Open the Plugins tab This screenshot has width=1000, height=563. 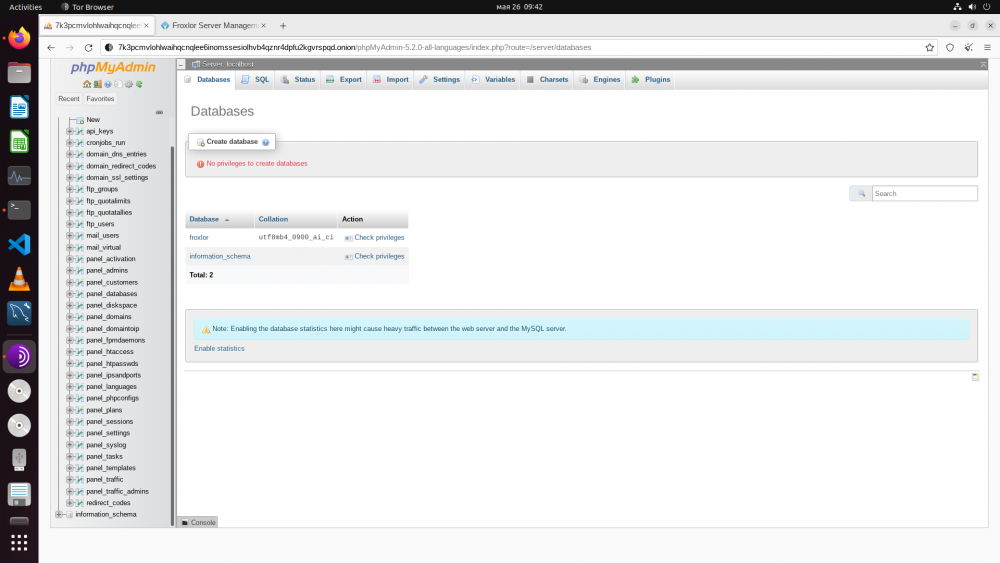651,80
